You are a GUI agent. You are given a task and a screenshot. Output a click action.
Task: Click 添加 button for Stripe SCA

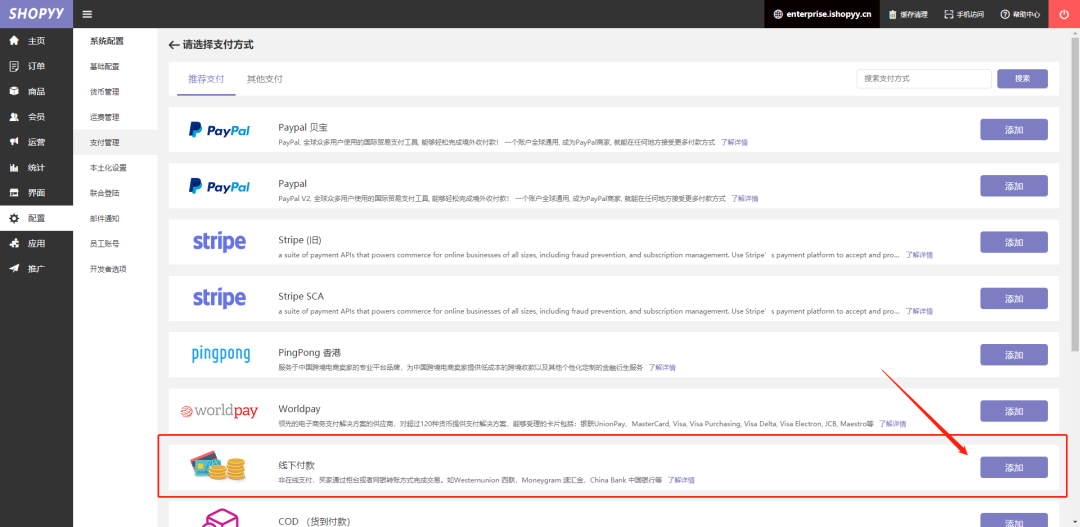click(1013, 298)
